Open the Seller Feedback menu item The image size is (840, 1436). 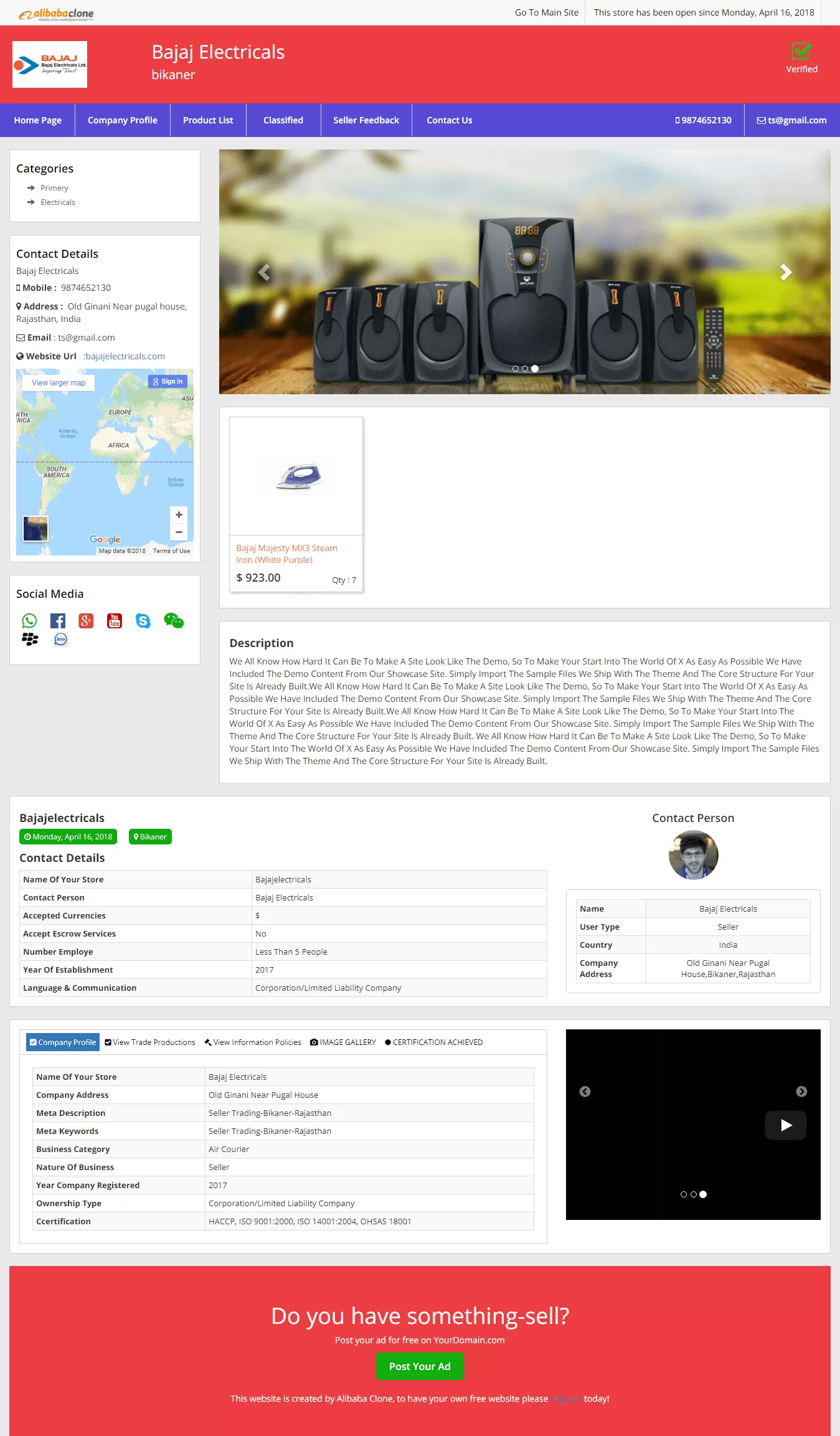[366, 120]
